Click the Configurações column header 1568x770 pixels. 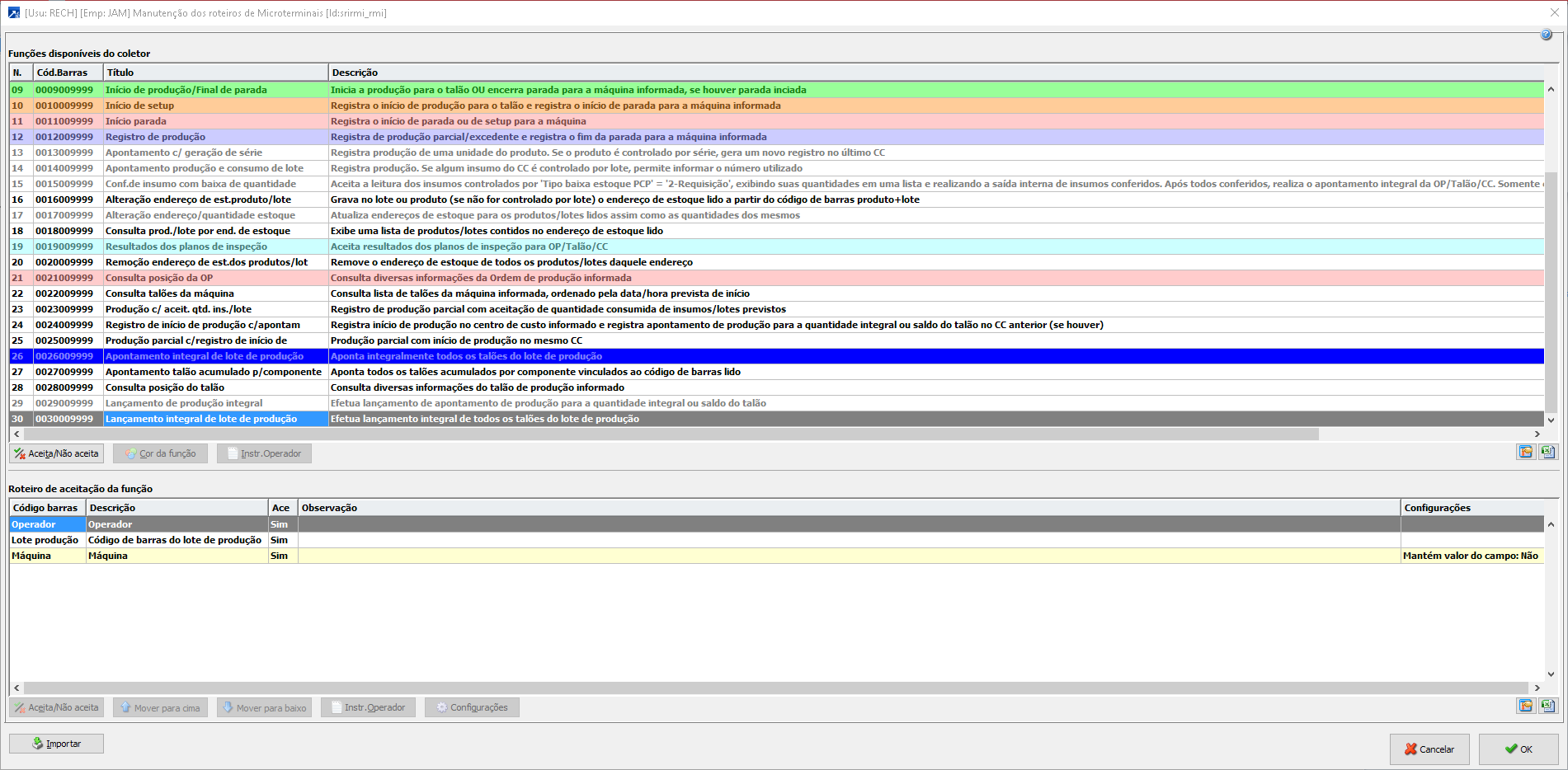coord(1472,508)
